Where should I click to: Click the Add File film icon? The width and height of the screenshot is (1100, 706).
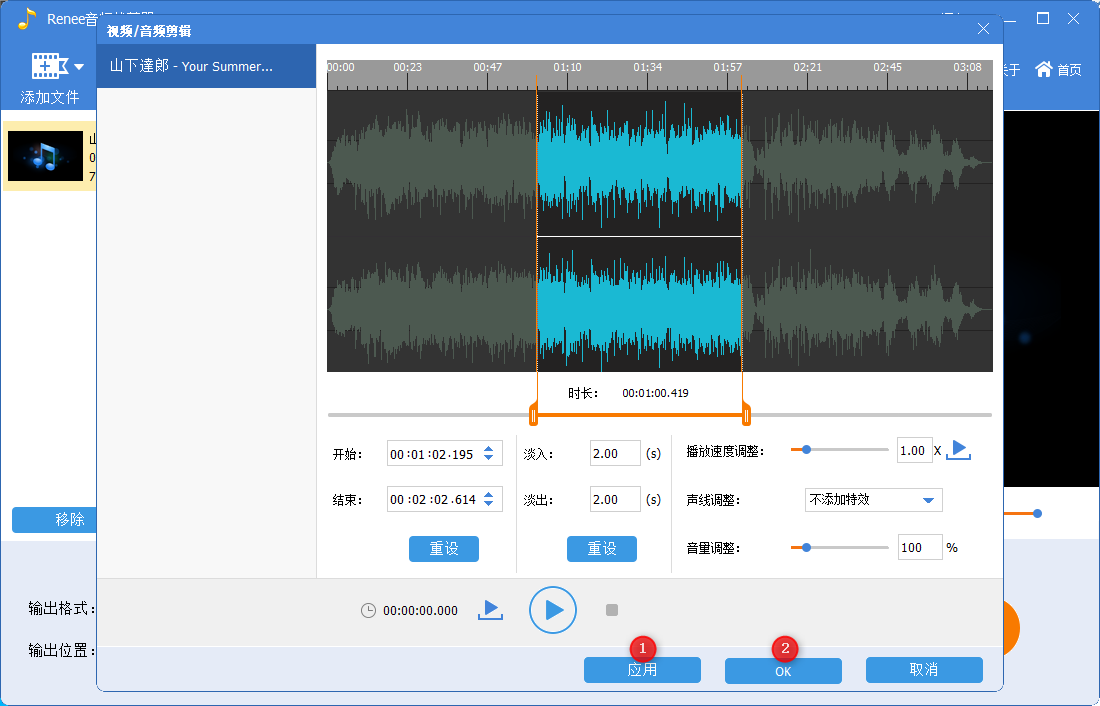[49, 66]
